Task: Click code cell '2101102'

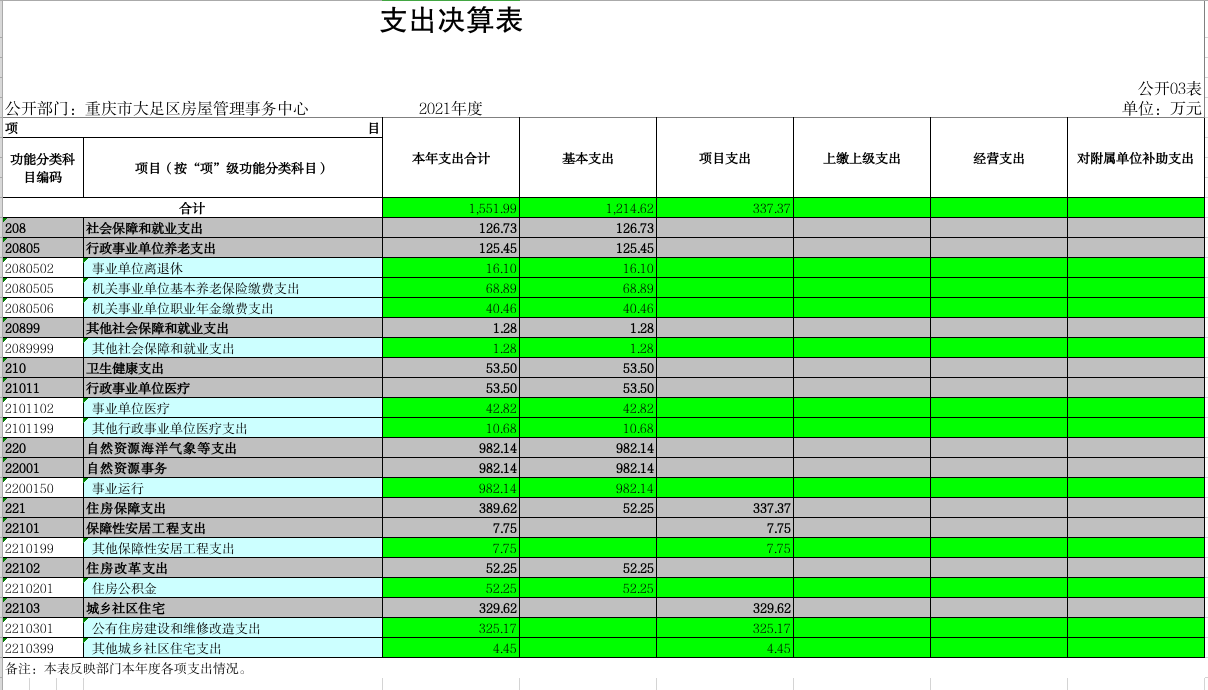Action: point(43,408)
